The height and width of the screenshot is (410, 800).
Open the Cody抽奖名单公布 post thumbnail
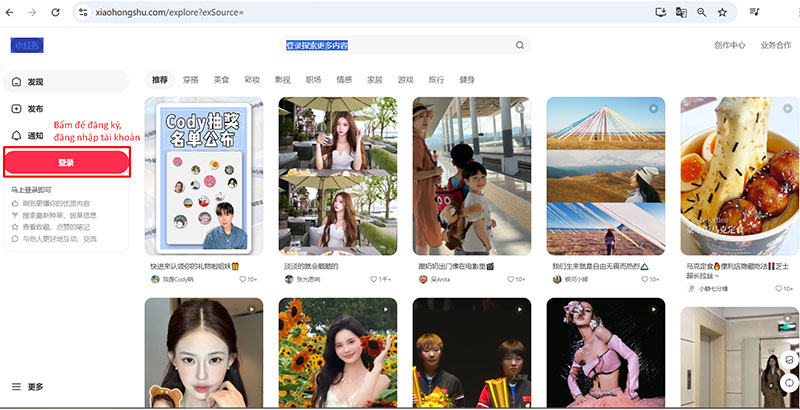tap(204, 176)
